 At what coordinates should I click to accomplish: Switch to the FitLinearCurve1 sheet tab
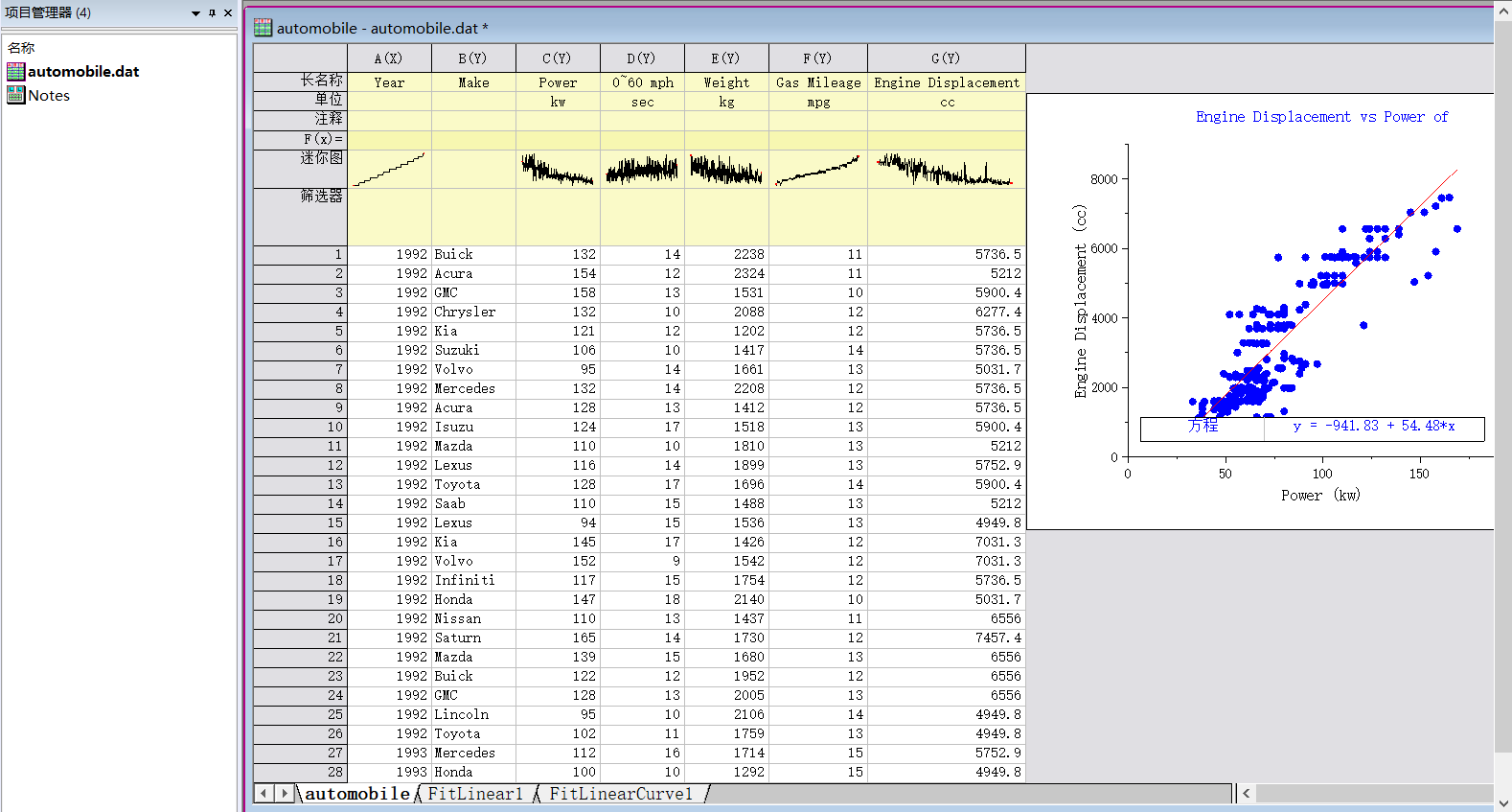(x=621, y=794)
